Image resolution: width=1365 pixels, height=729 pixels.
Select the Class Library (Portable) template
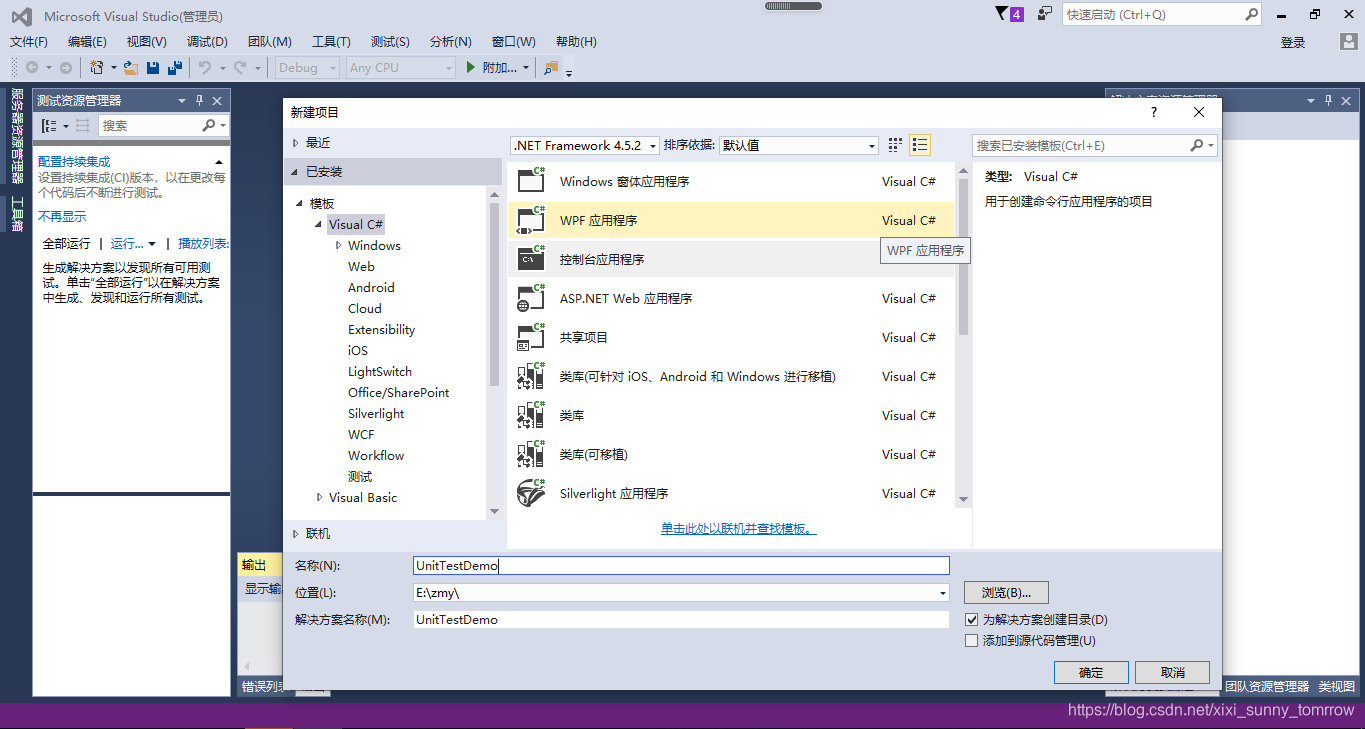[730, 454]
